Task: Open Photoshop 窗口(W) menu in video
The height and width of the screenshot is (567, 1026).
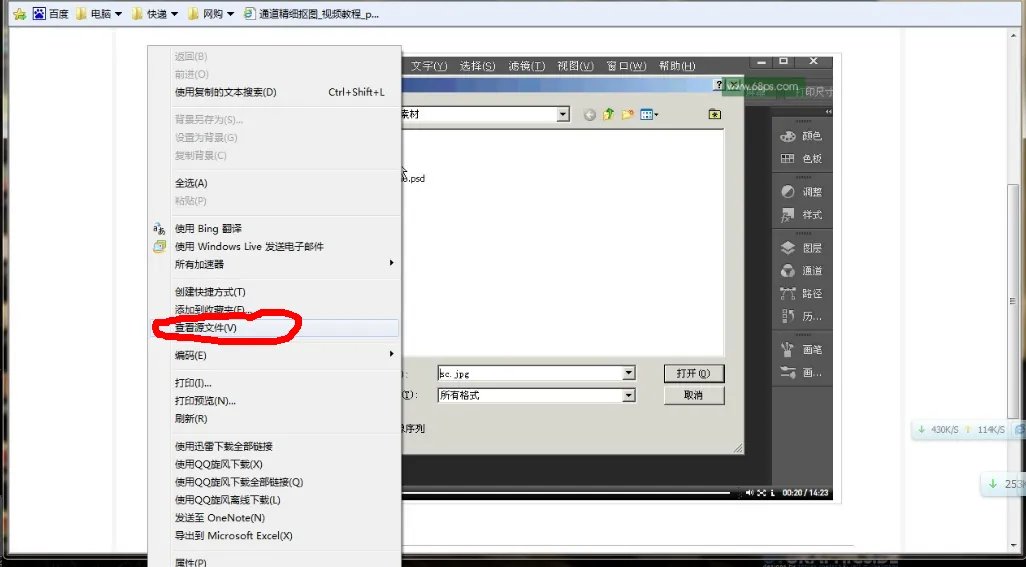Action: pyautogui.click(x=626, y=66)
